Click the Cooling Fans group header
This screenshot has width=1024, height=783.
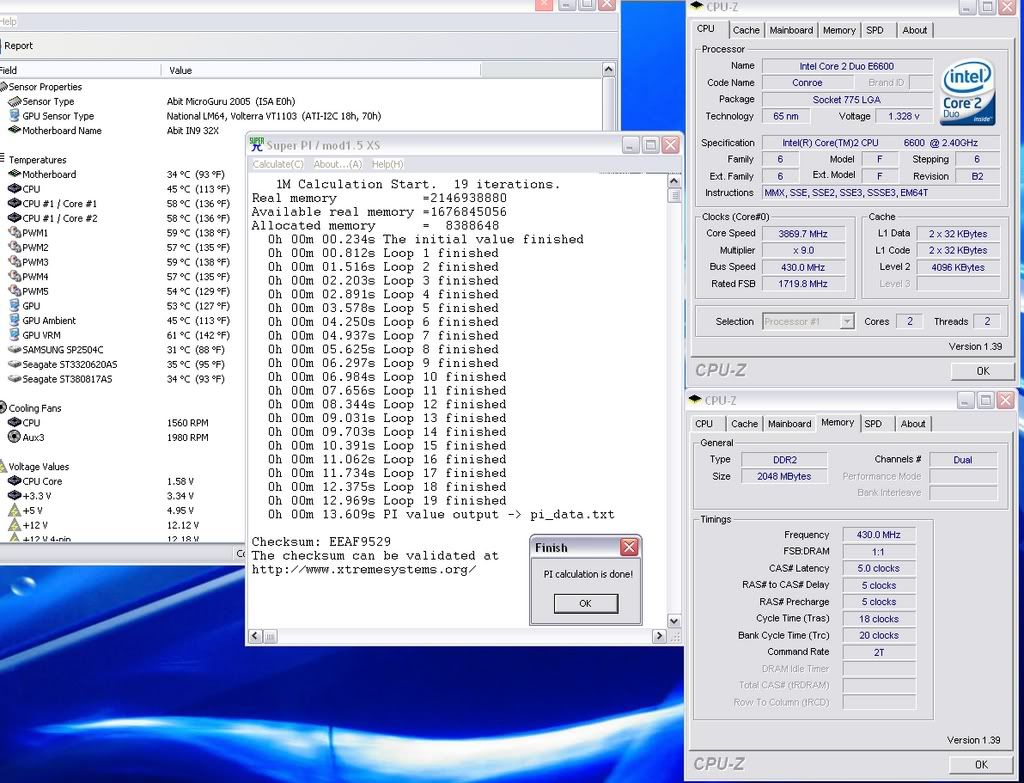(x=35, y=408)
